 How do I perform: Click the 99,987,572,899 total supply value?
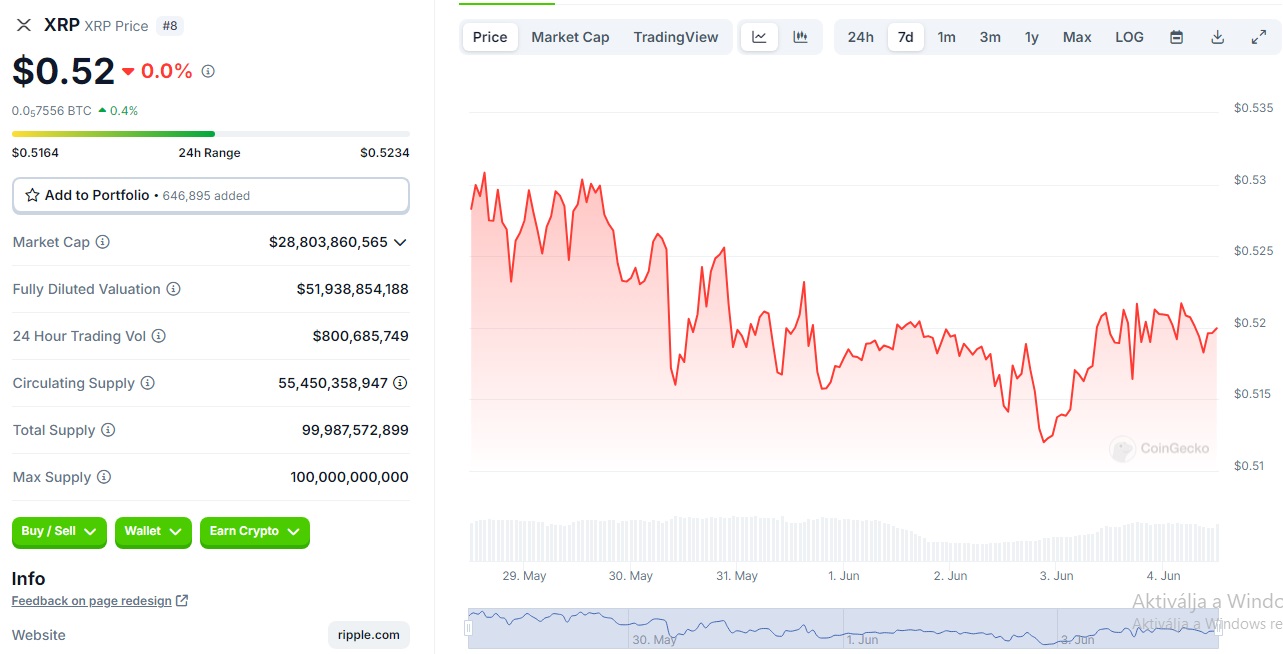(x=355, y=430)
